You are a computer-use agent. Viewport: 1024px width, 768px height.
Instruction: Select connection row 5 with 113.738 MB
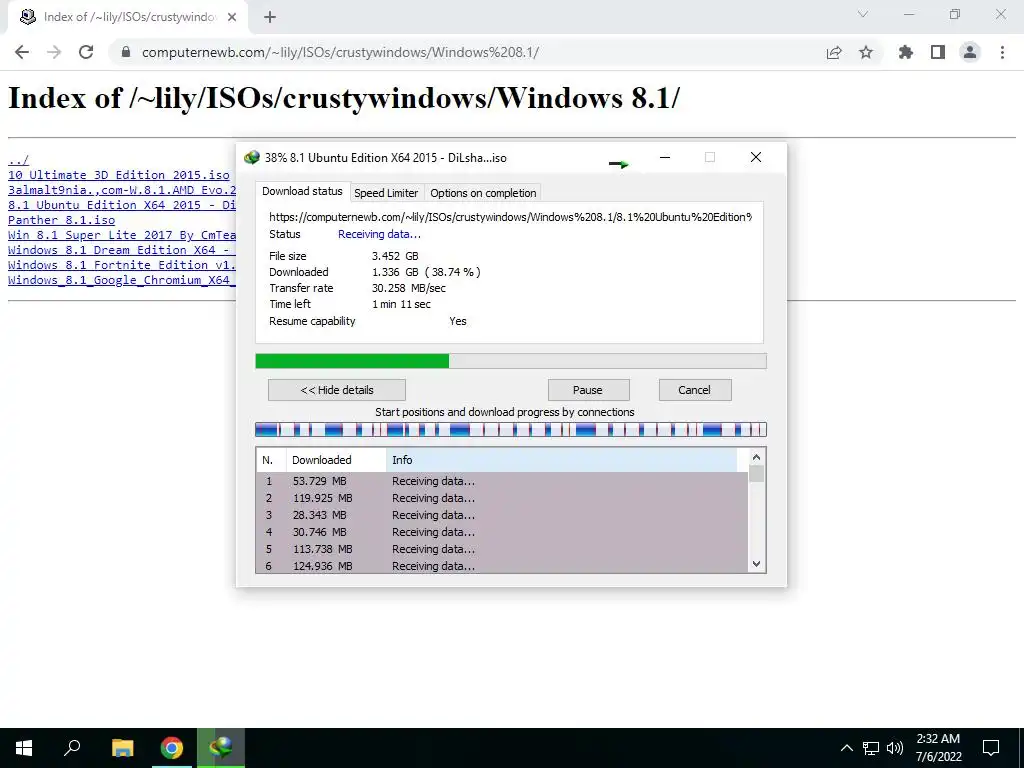[x=502, y=549]
